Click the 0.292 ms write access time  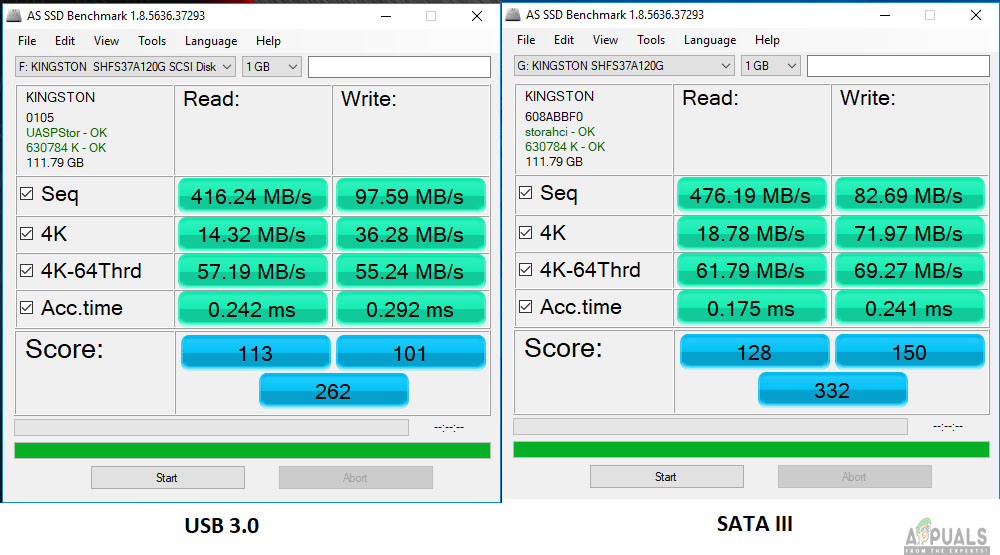coord(410,309)
